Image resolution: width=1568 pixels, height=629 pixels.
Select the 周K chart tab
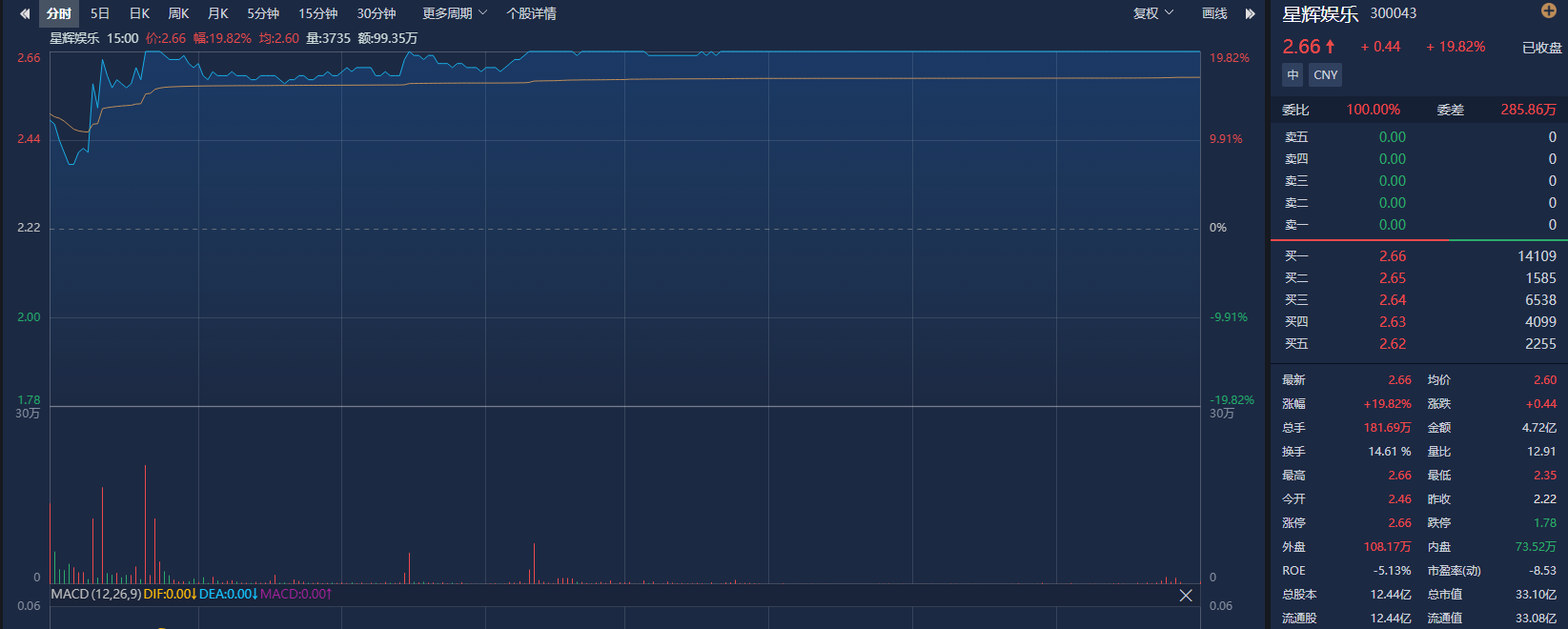point(178,13)
